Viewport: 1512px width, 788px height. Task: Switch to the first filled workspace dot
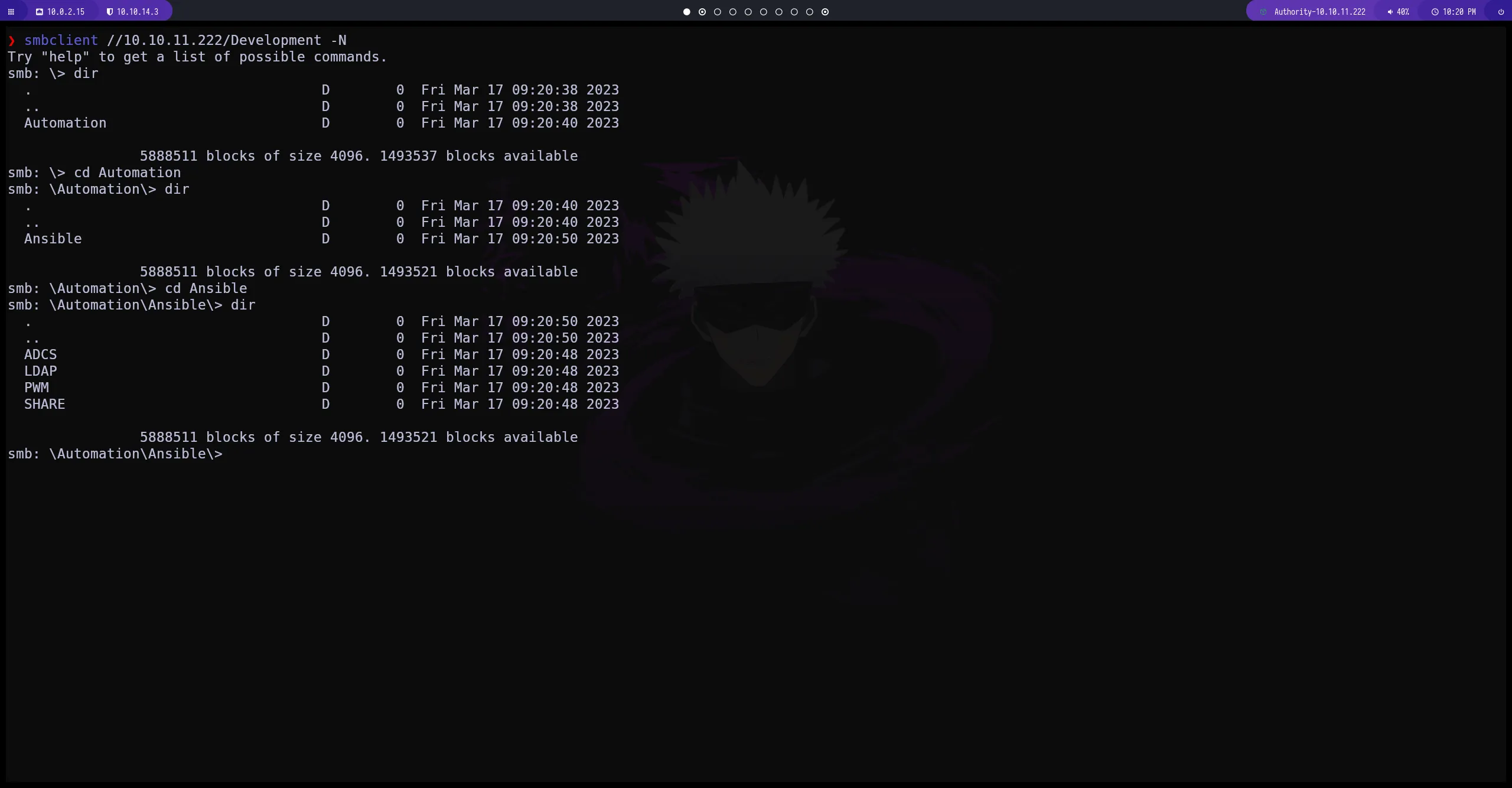(686, 12)
